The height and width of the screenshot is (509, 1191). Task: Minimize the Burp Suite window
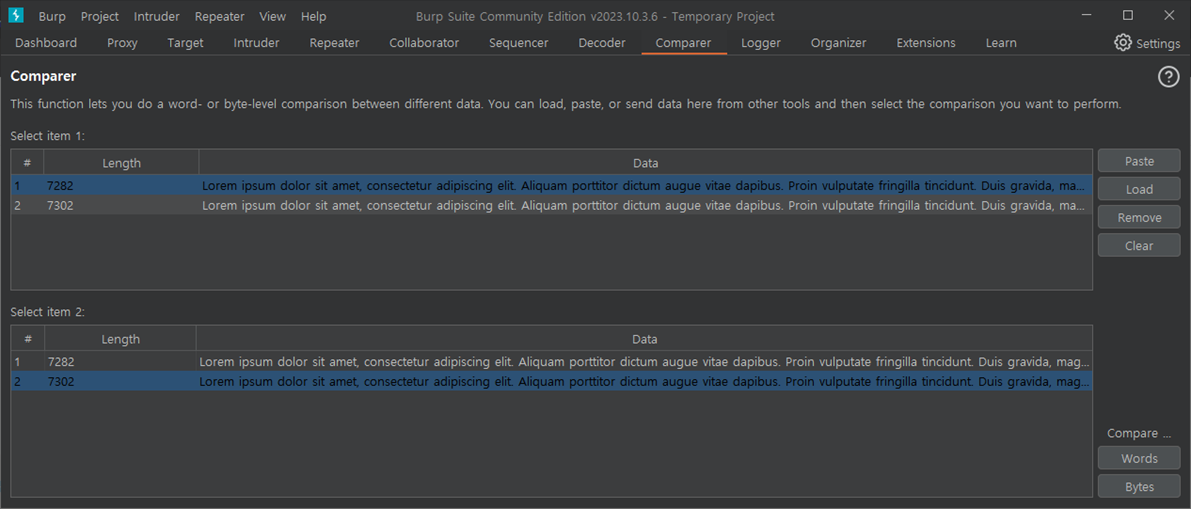tap(1086, 16)
